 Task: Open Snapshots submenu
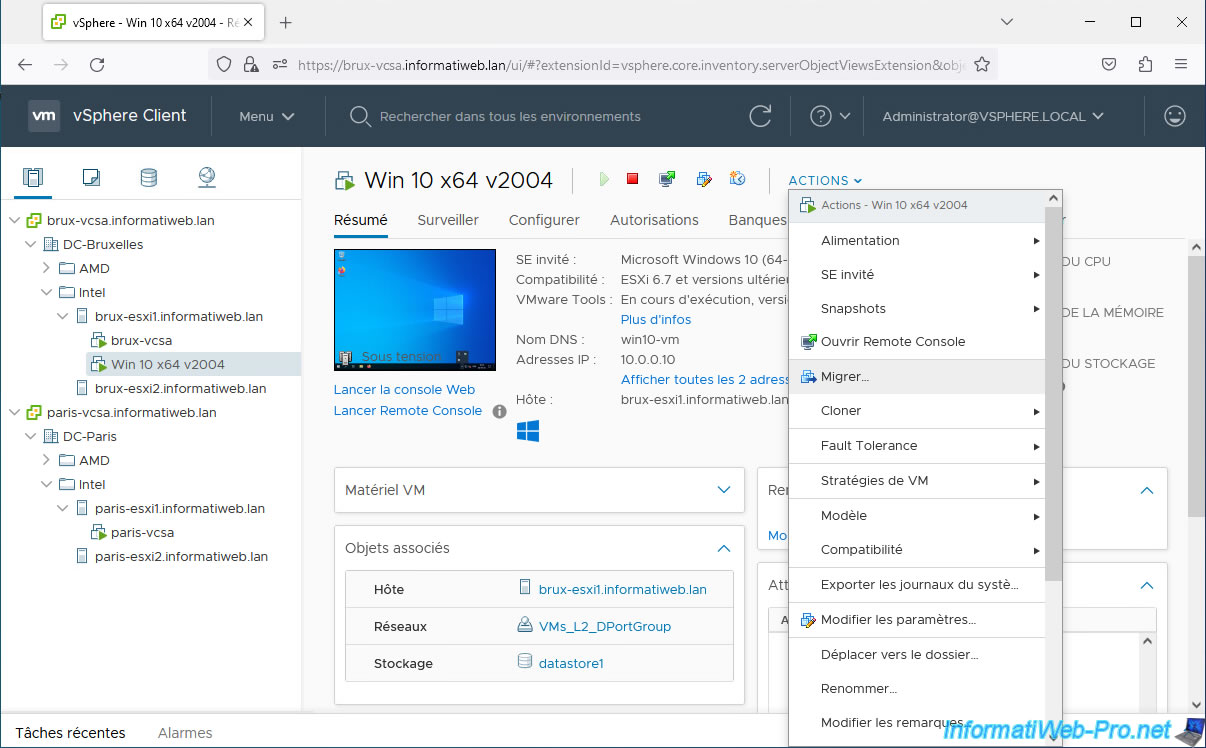tap(918, 308)
